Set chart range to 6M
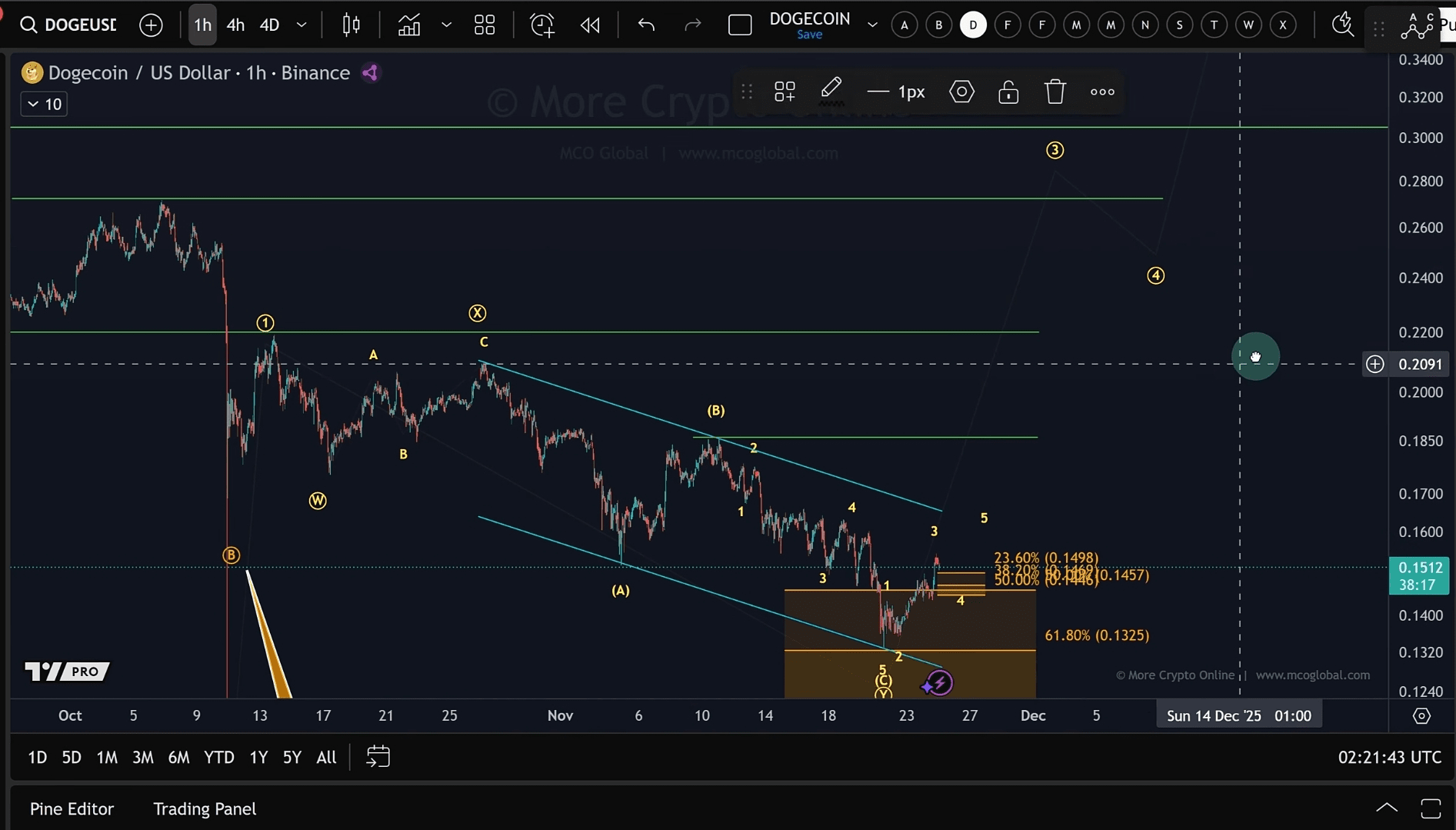The width and height of the screenshot is (1456, 830). point(178,758)
